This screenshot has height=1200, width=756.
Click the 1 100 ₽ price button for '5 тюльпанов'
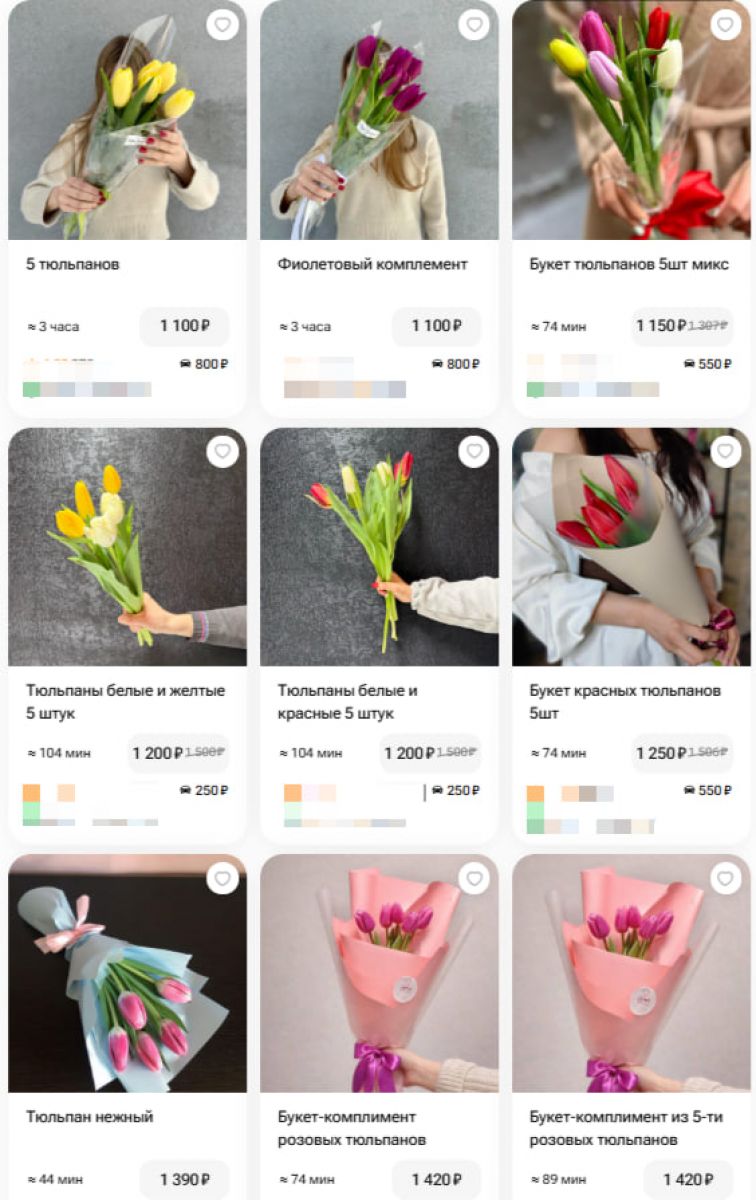(x=184, y=326)
